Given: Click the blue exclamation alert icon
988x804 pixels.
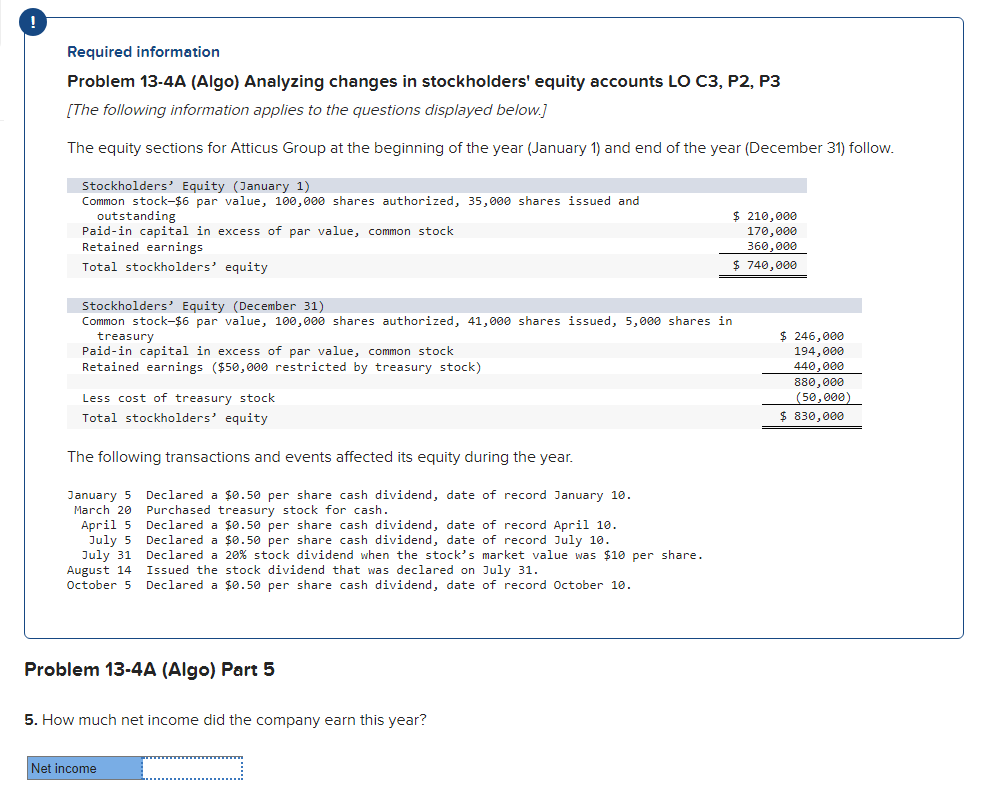Looking at the screenshot, I should [x=31, y=21].
